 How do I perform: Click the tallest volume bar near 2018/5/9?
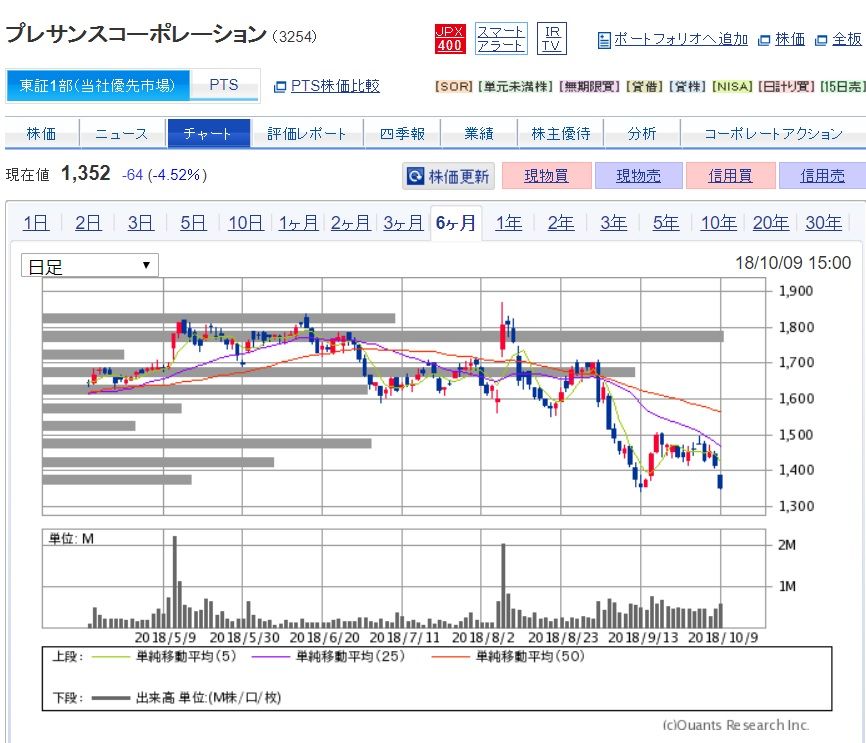(175, 581)
